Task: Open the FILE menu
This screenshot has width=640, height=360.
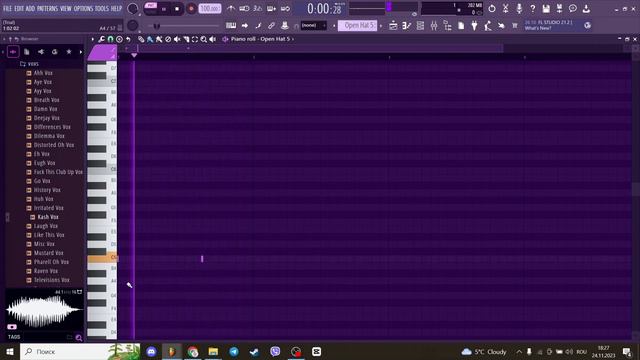Action: [7, 9]
